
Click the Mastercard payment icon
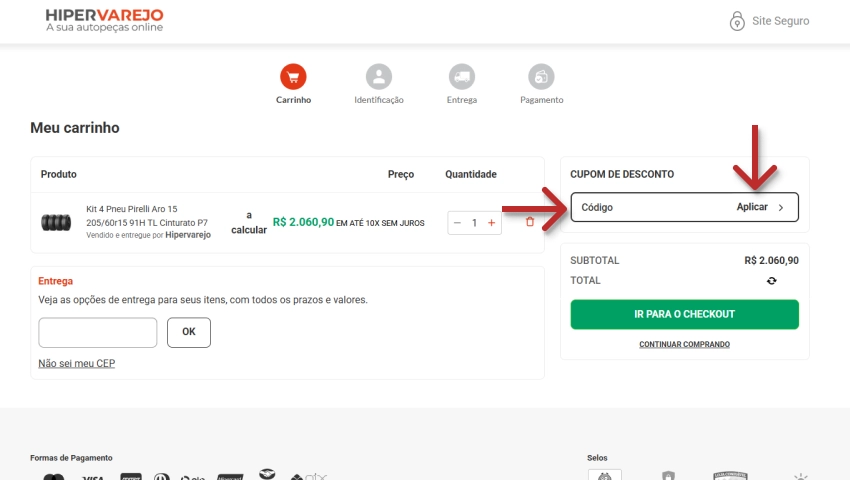coord(54,477)
